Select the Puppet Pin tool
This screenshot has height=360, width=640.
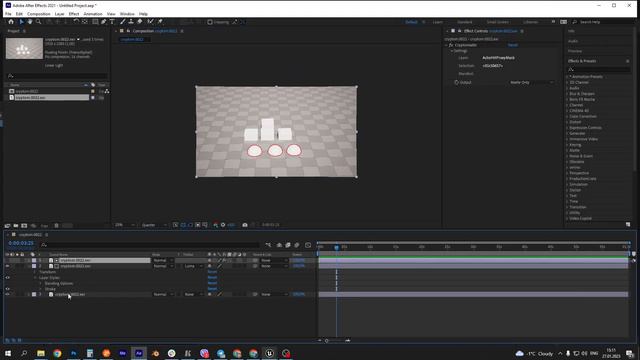pos(160,22)
